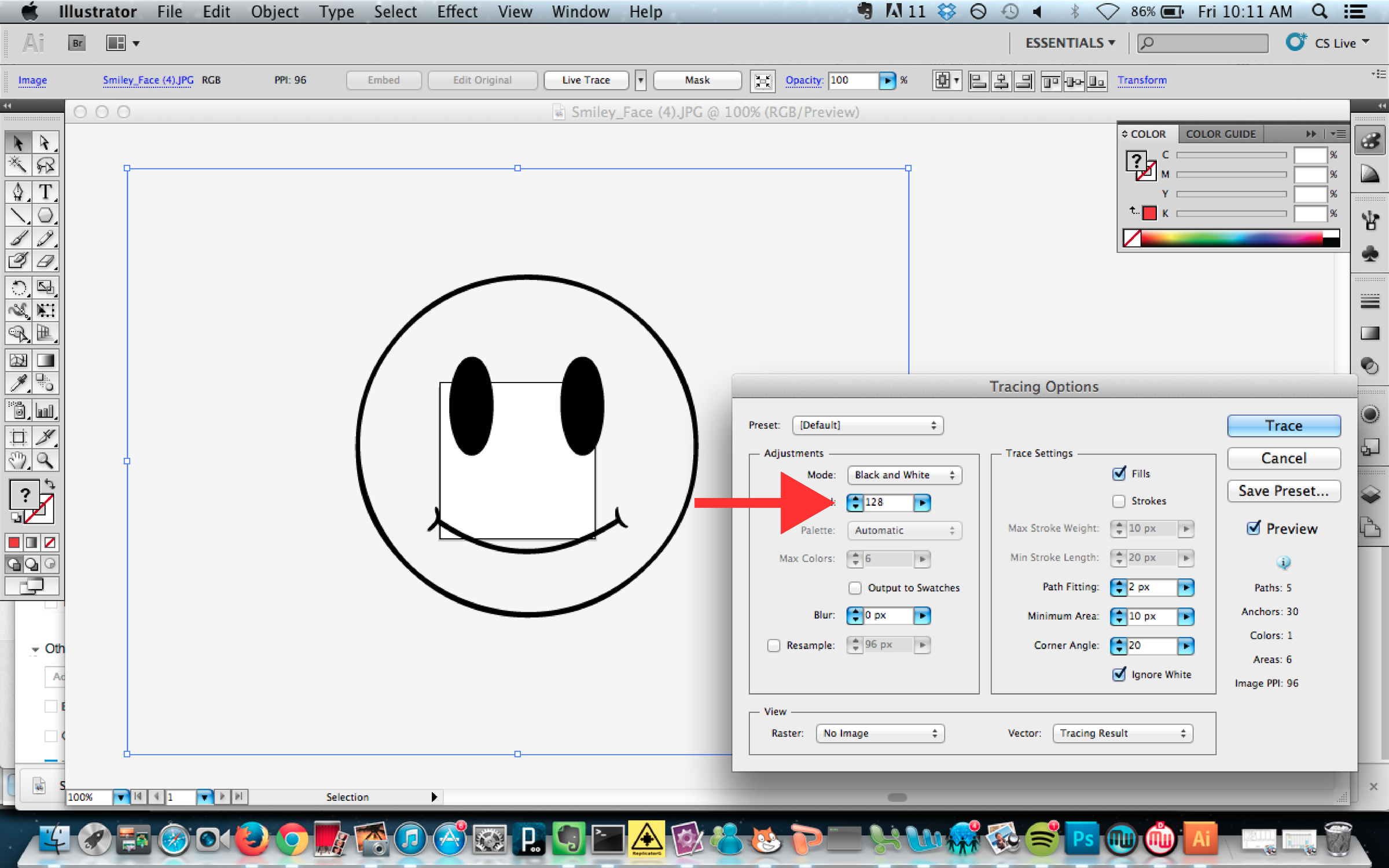The width and height of the screenshot is (1389, 868).
Task: Select the Magic Wand tool
Action: pyautogui.click(x=18, y=165)
